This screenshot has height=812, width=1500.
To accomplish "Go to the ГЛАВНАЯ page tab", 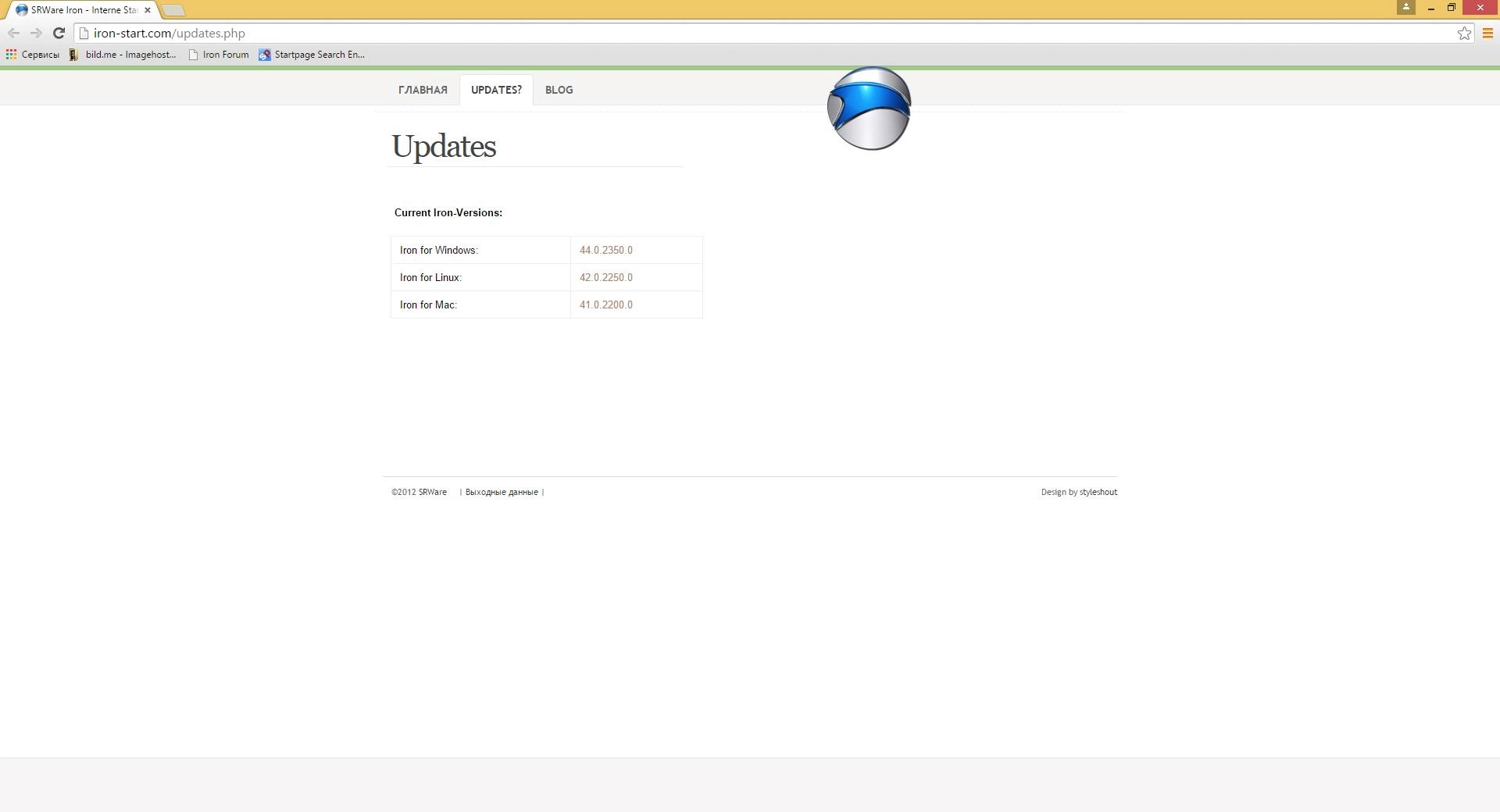I will pos(423,90).
